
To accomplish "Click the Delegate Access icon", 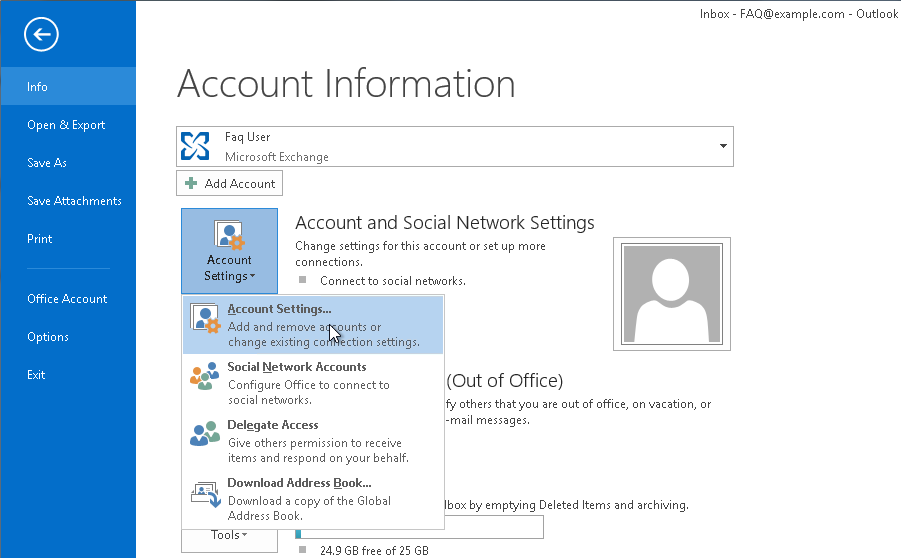I will point(205,434).
